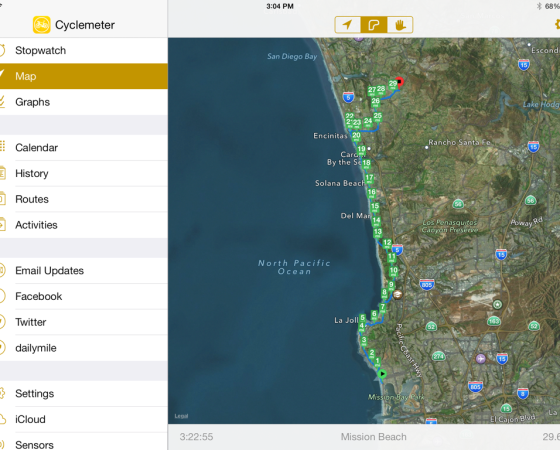The height and width of the screenshot is (450, 560).
Task: Tap the mile 15 marker
Action: click(x=375, y=207)
